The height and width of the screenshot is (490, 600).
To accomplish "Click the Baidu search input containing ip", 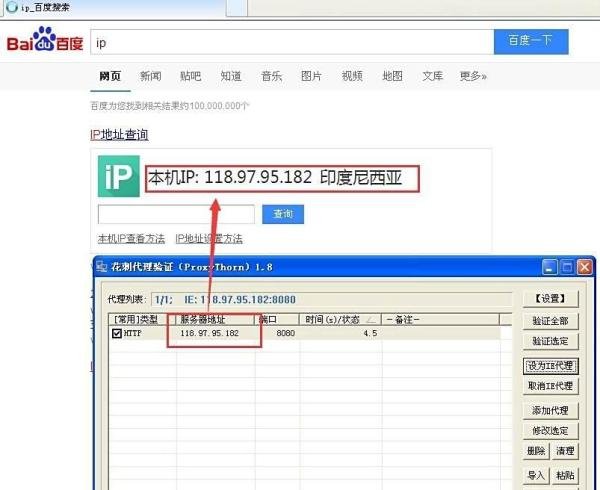I will tap(292, 42).
